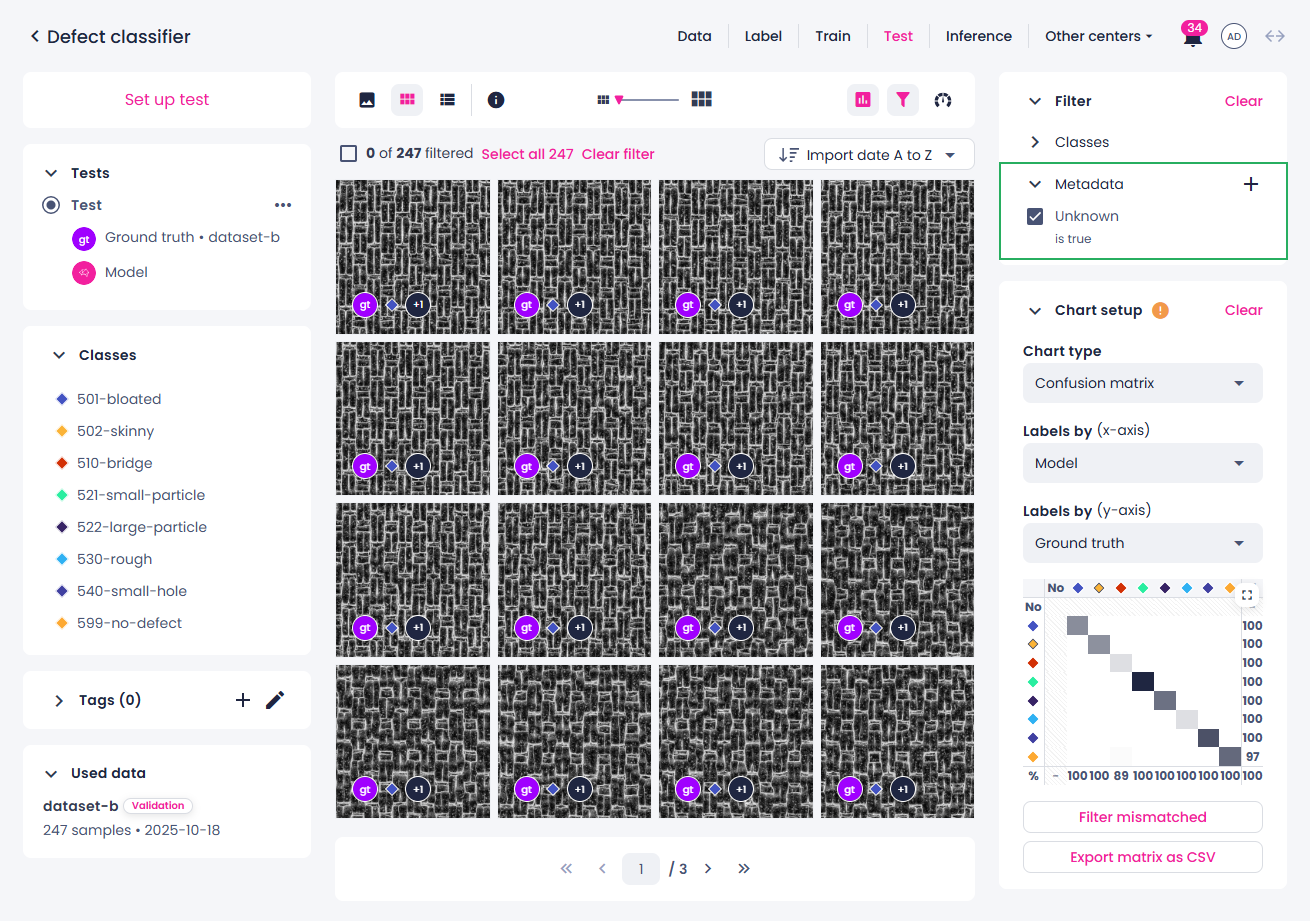Open the Import date A to Z sort dropdown
Screen dimensions: 1310x921
coord(869,155)
